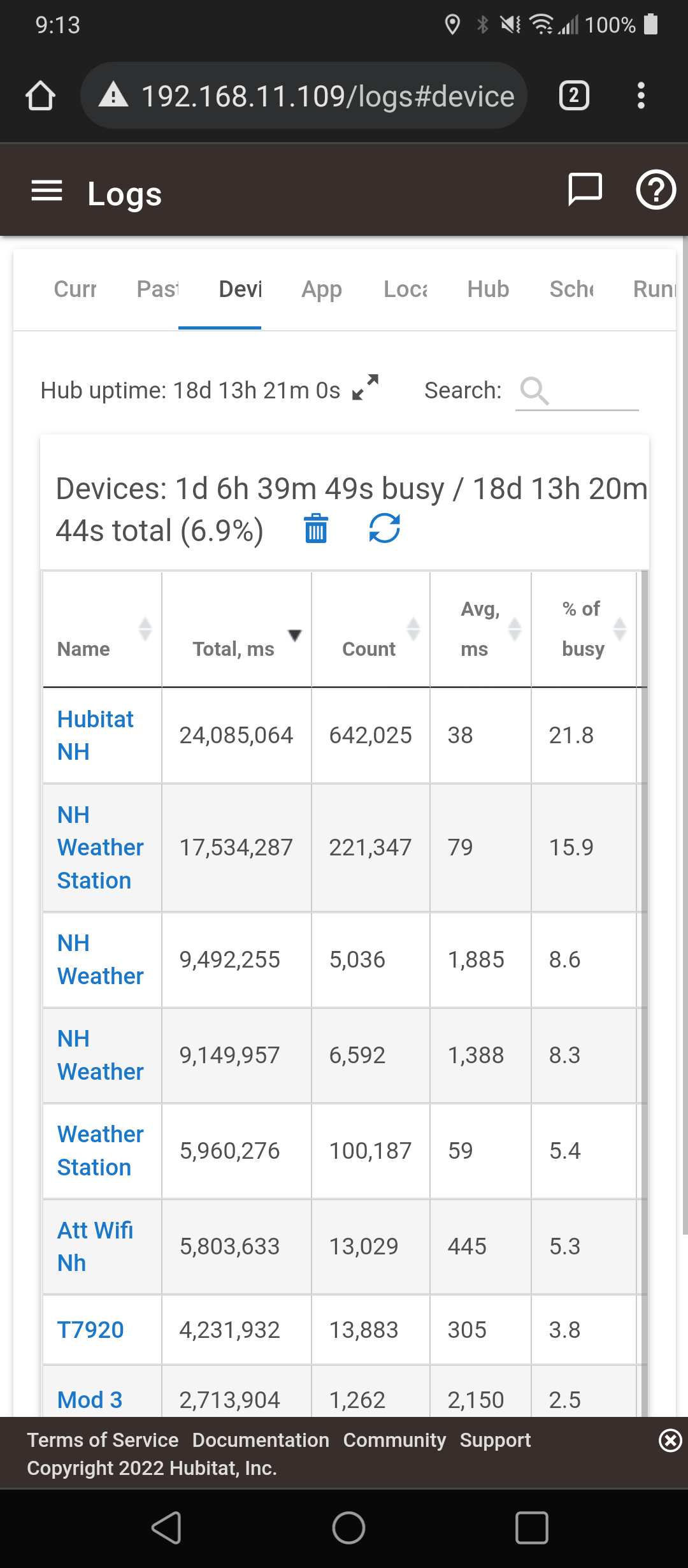Expand the stats table to fullscreen

click(366, 387)
